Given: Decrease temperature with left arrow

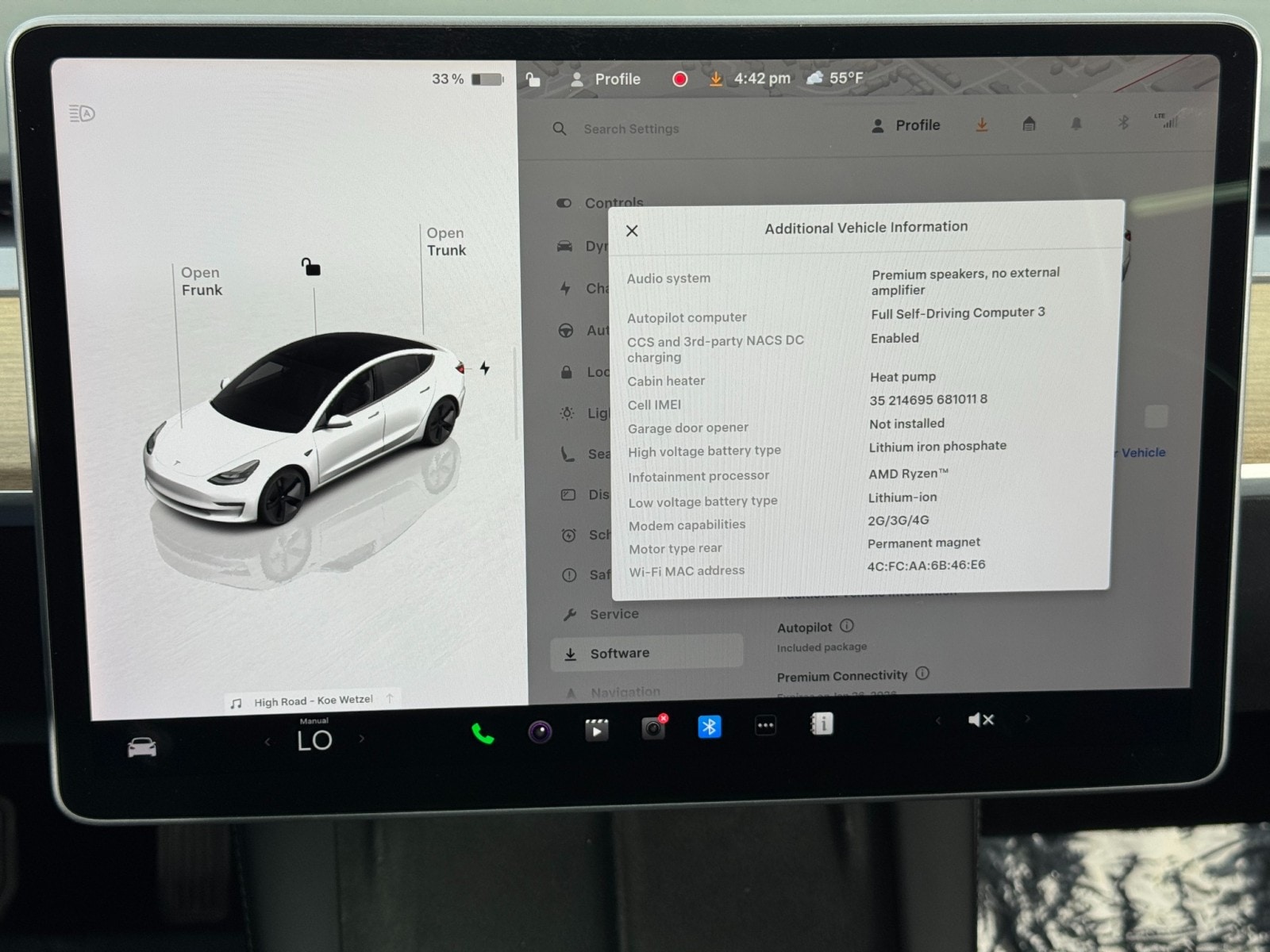Looking at the screenshot, I should [267, 742].
